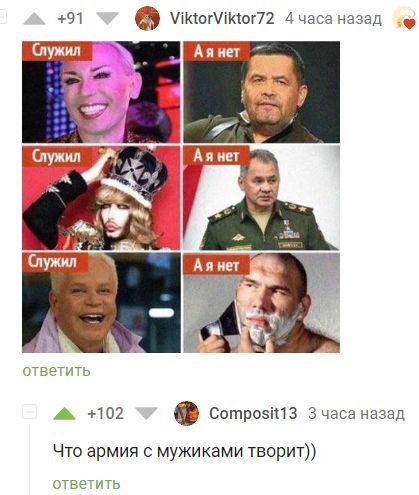Viewport: 419px width, 495px height.
Task: Downvote the Composit13 comment
Action: coord(147,413)
